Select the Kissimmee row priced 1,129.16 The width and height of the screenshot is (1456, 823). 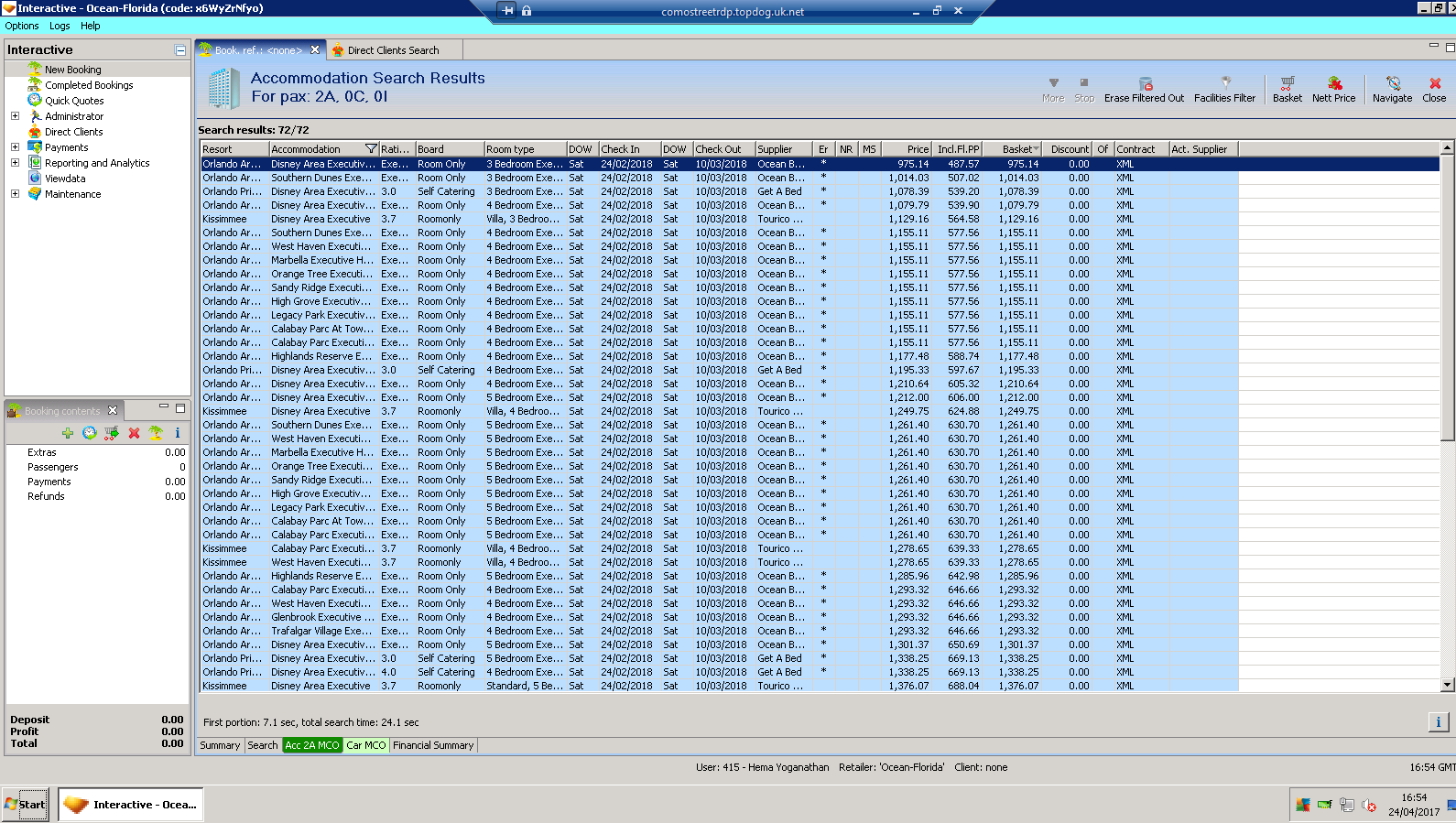pyautogui.click(x=719, y=219)
